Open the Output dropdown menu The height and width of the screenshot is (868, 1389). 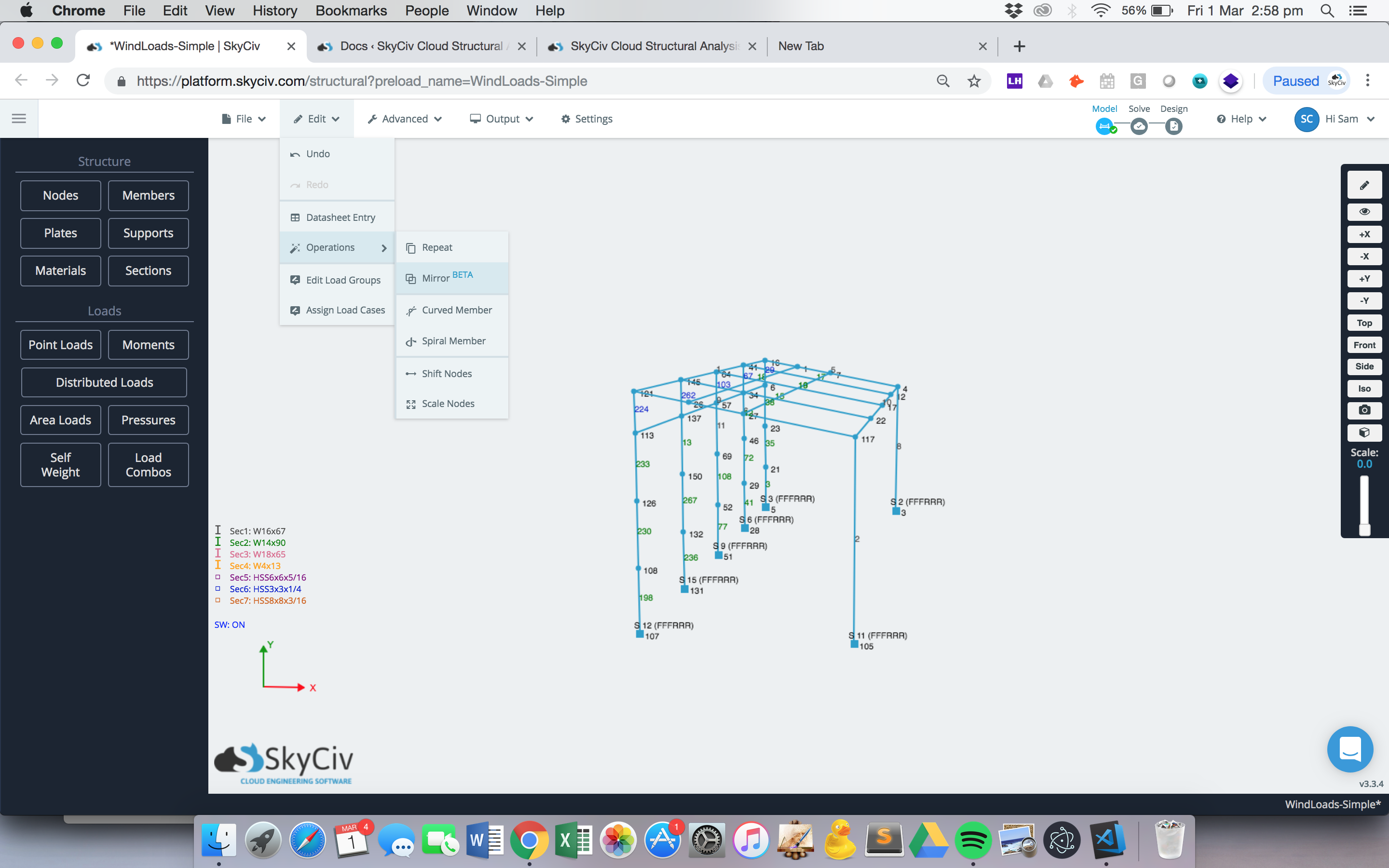pyautogui.click(x=501, y=119)
